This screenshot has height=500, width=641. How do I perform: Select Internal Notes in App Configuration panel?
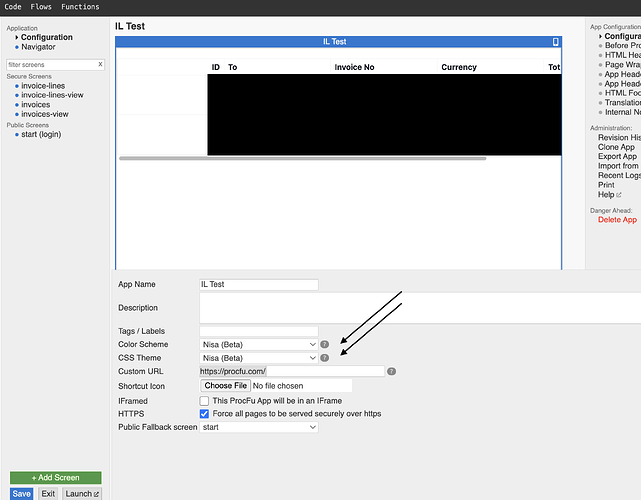point(623,112)
